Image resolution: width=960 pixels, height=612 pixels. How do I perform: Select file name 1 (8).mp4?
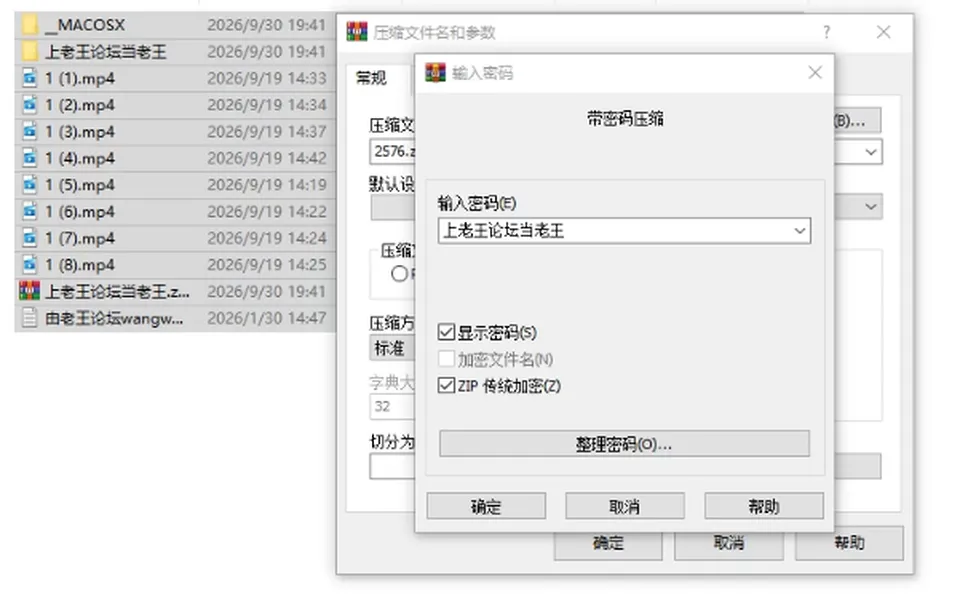point(80,264)
